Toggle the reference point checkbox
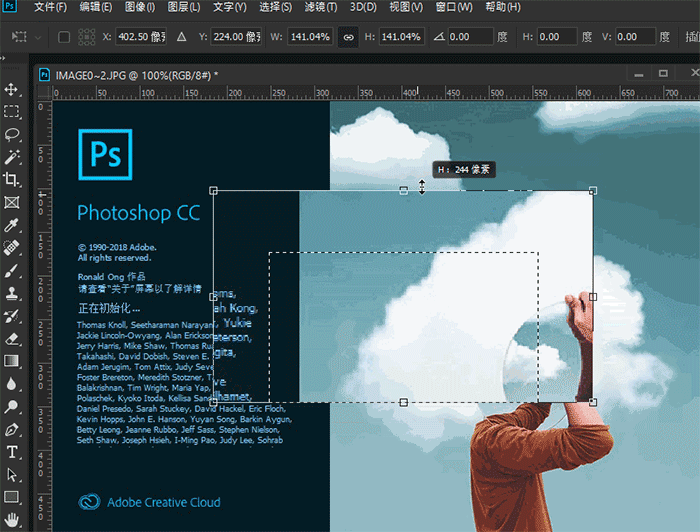 pyautogui.click(x=64, y=37)
